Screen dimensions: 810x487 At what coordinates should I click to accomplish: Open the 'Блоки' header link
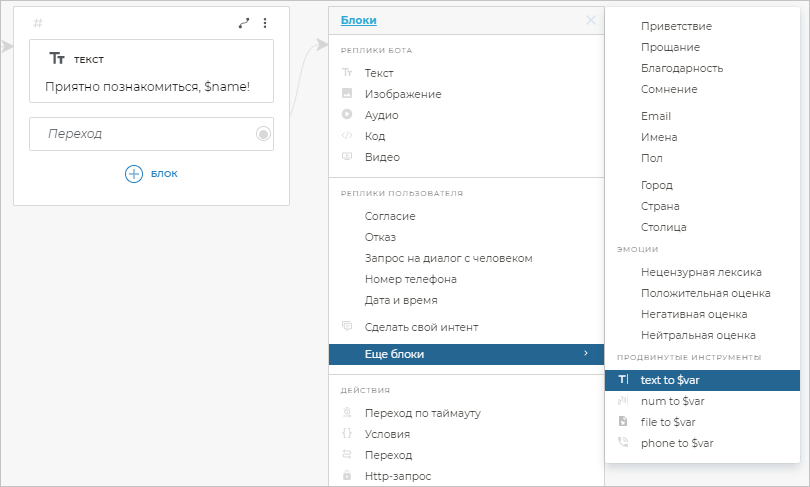[359, 20]
